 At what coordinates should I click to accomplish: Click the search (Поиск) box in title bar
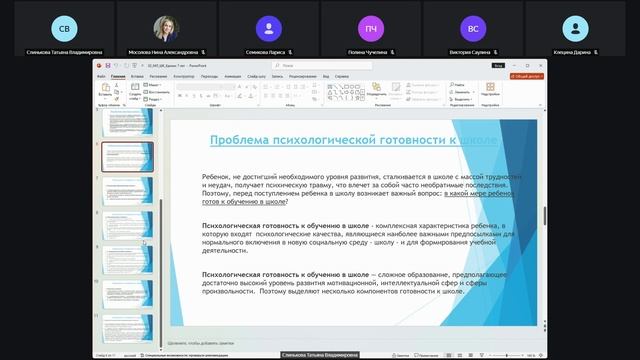(x=322, y=65)
